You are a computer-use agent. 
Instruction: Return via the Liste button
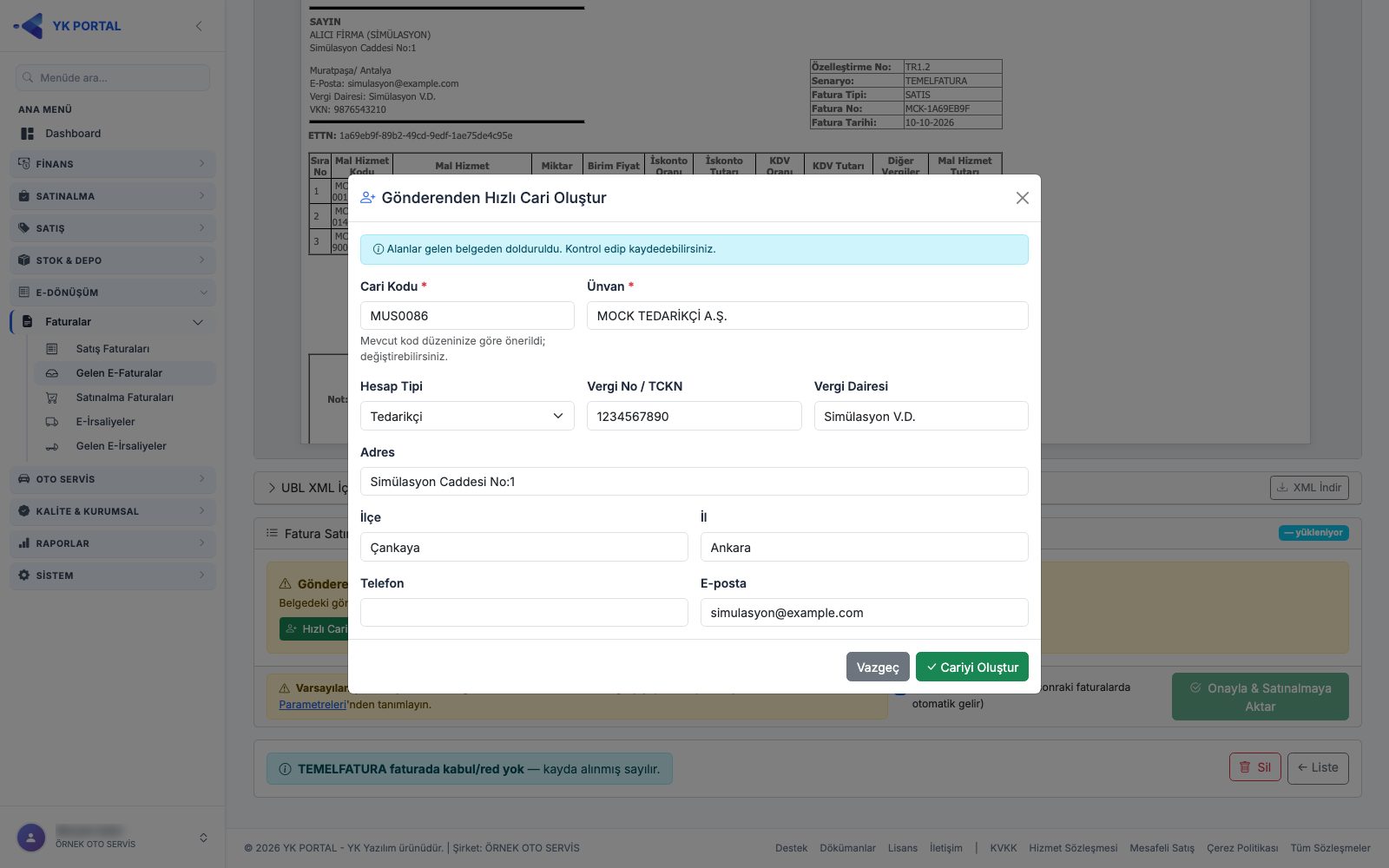[1318, 767]
